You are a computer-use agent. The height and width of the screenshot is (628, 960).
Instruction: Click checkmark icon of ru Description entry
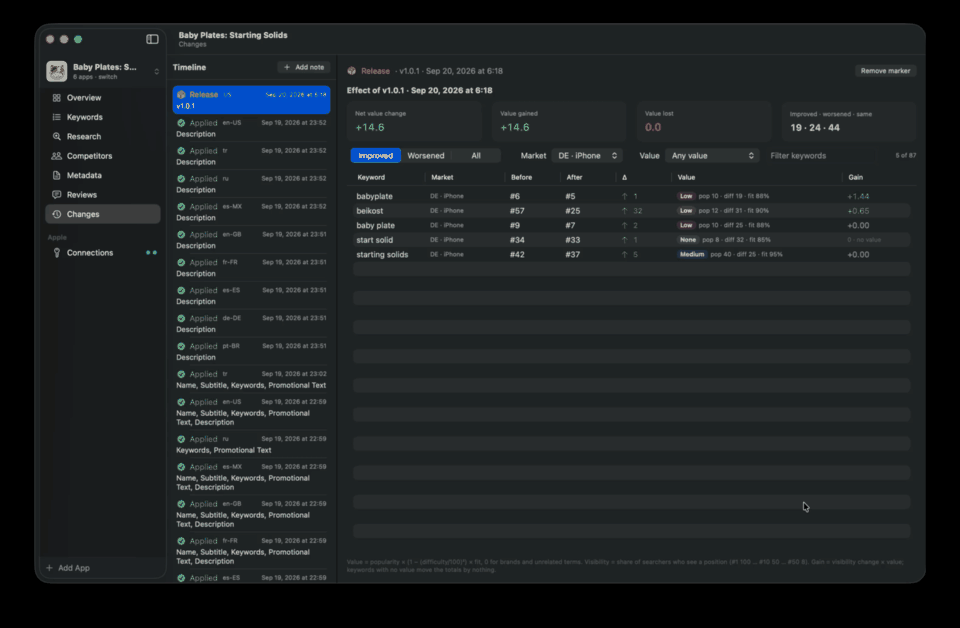click(x=181, y=179)
